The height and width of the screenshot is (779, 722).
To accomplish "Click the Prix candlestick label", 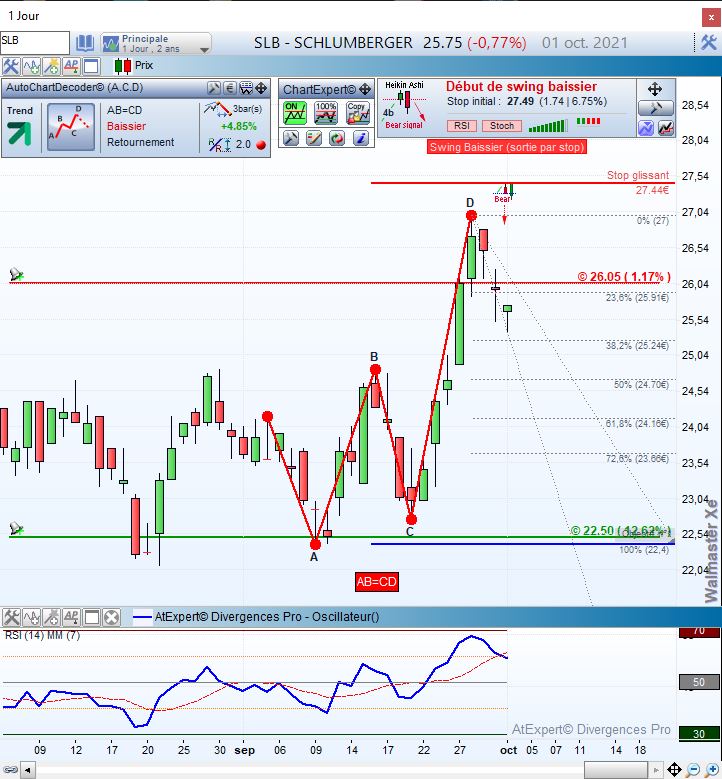I will 134,66.
